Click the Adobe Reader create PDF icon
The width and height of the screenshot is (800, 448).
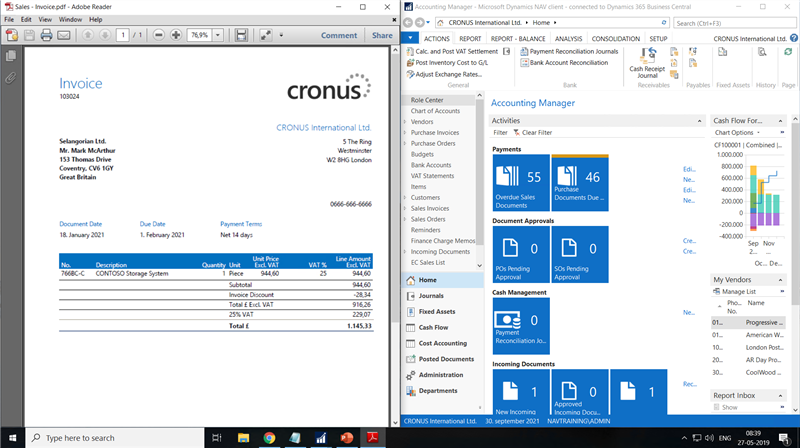pyautogui.click(x=12, y=35)
